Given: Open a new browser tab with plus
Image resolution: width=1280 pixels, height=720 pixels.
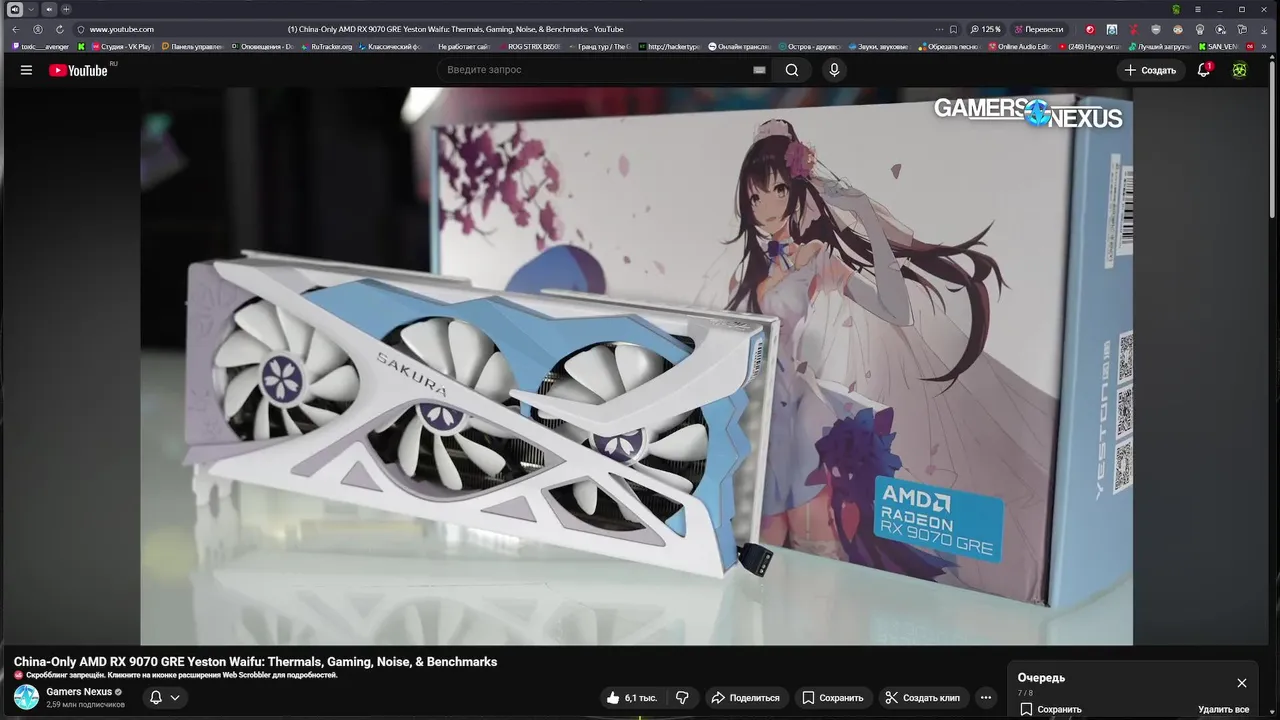Looking at the screenshot, I should tap(66, 9).
